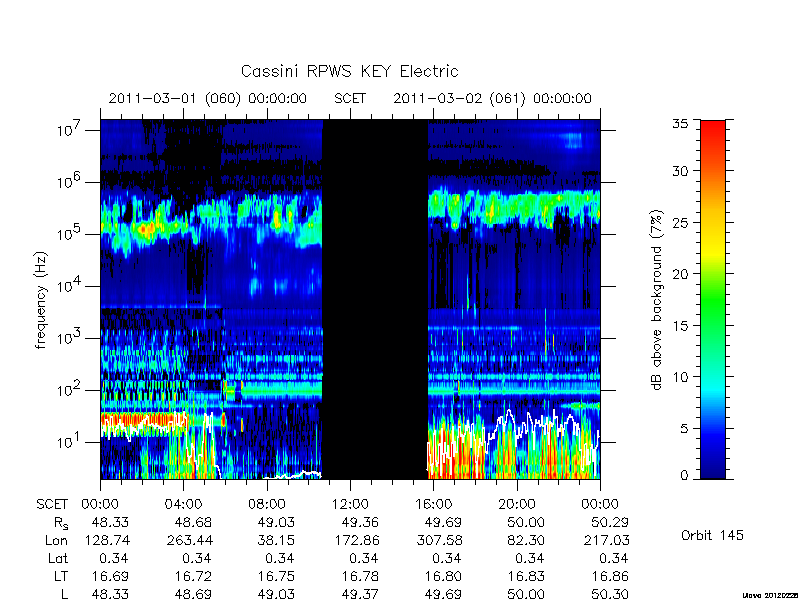Click the SCET row header below the plot
Screen dimensions: 800x600
[52, 504]
